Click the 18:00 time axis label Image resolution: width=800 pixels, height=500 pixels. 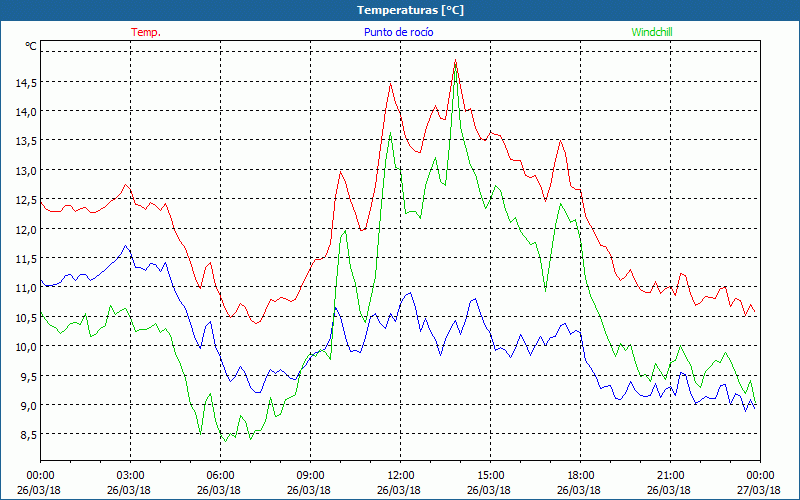click(581, 476)
